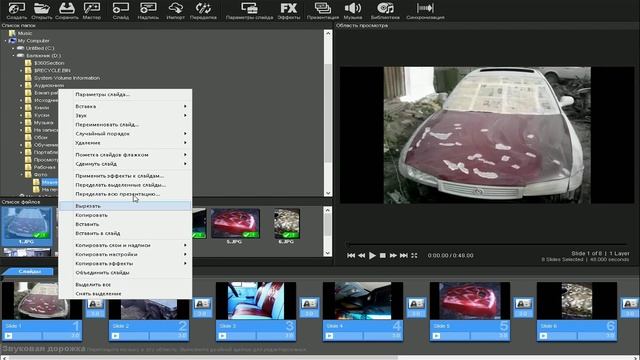Choose Вырезать in the context menu

125,206
